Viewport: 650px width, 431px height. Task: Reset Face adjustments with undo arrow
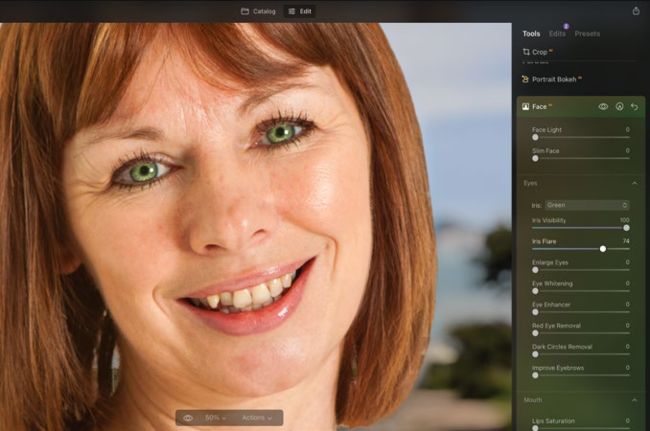pos(634,106)
